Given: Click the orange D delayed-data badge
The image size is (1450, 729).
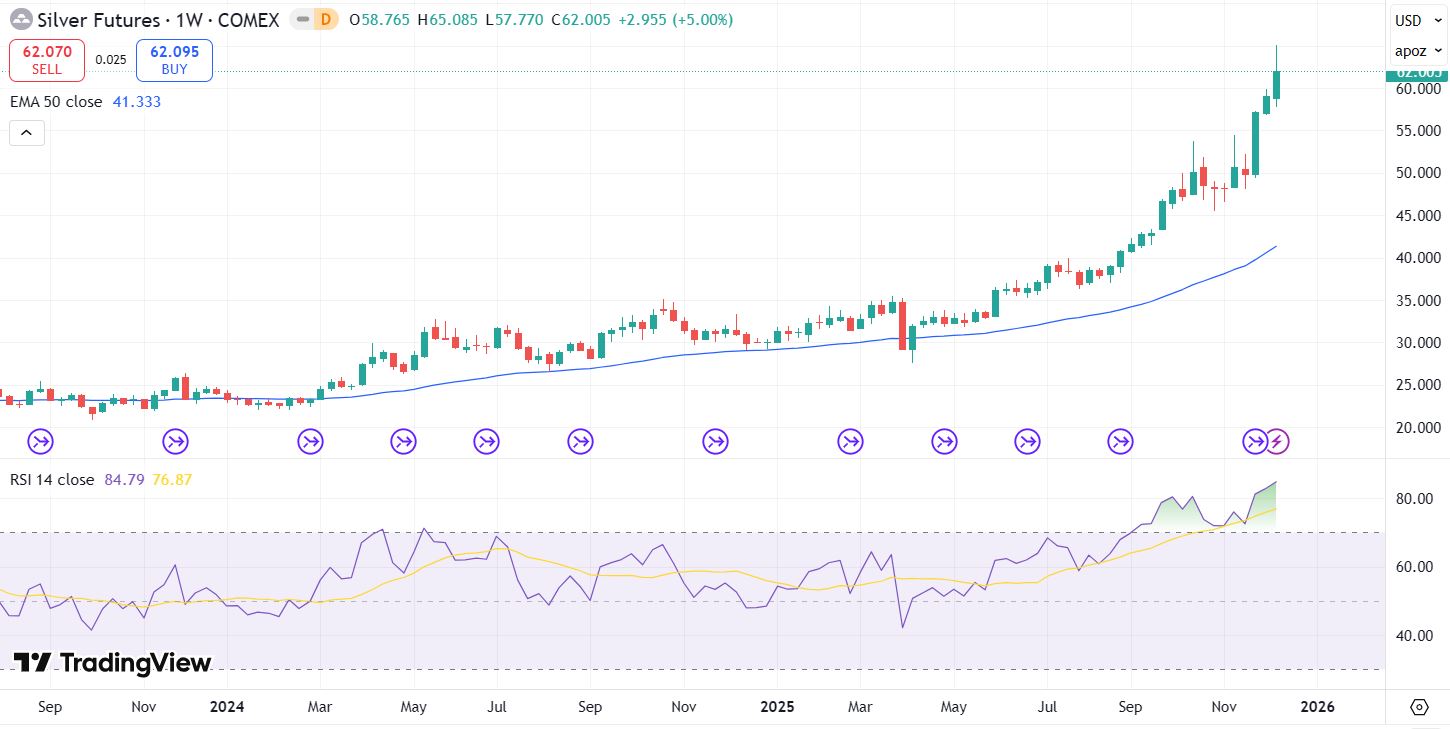Looking at the screenshot, I should 324,20.
